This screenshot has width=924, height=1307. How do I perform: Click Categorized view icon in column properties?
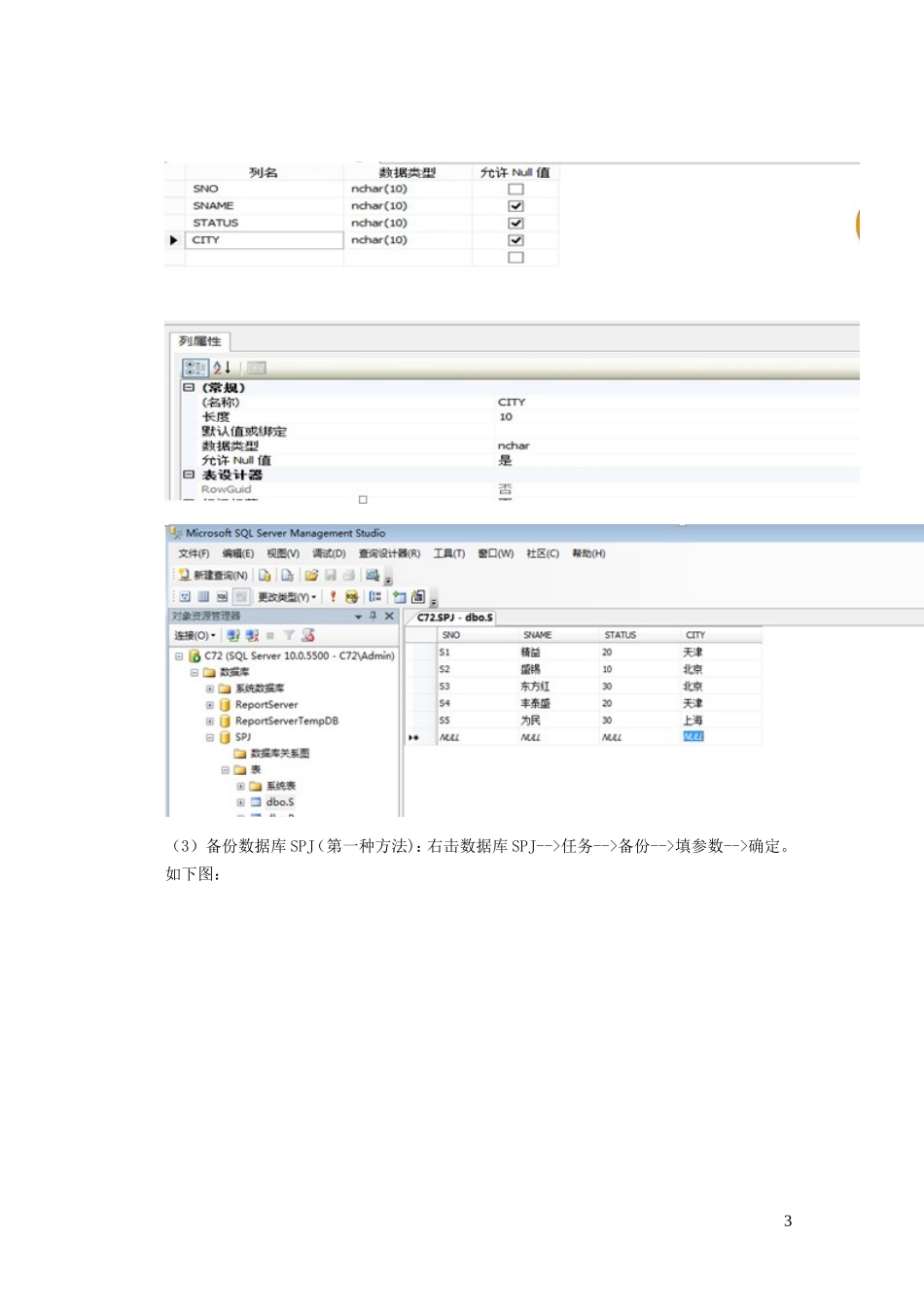coord(195,368)
